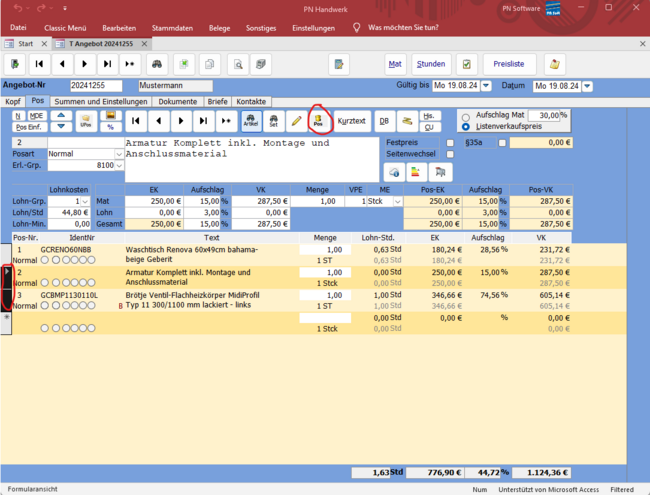Viewport: 650px width, 495px height.
Task: Open the Datei menu
Action: pyautogui.click(x=18, y=28)
